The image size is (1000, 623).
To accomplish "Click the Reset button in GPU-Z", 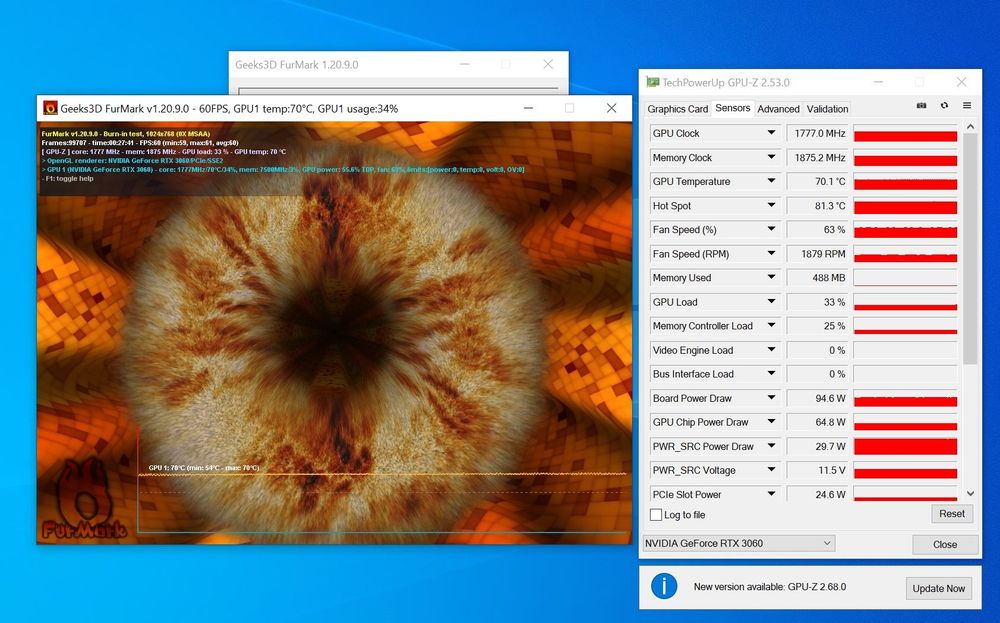I will pos(952,514).
